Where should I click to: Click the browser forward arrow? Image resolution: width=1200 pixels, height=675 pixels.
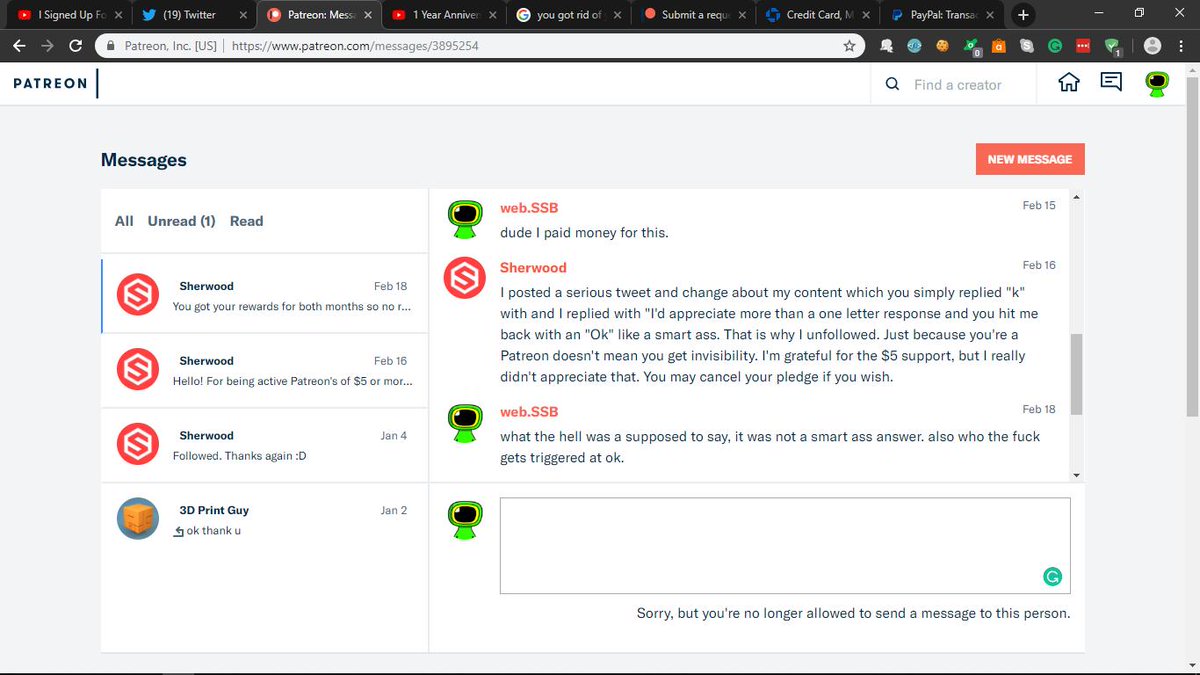tap(47, 46)
